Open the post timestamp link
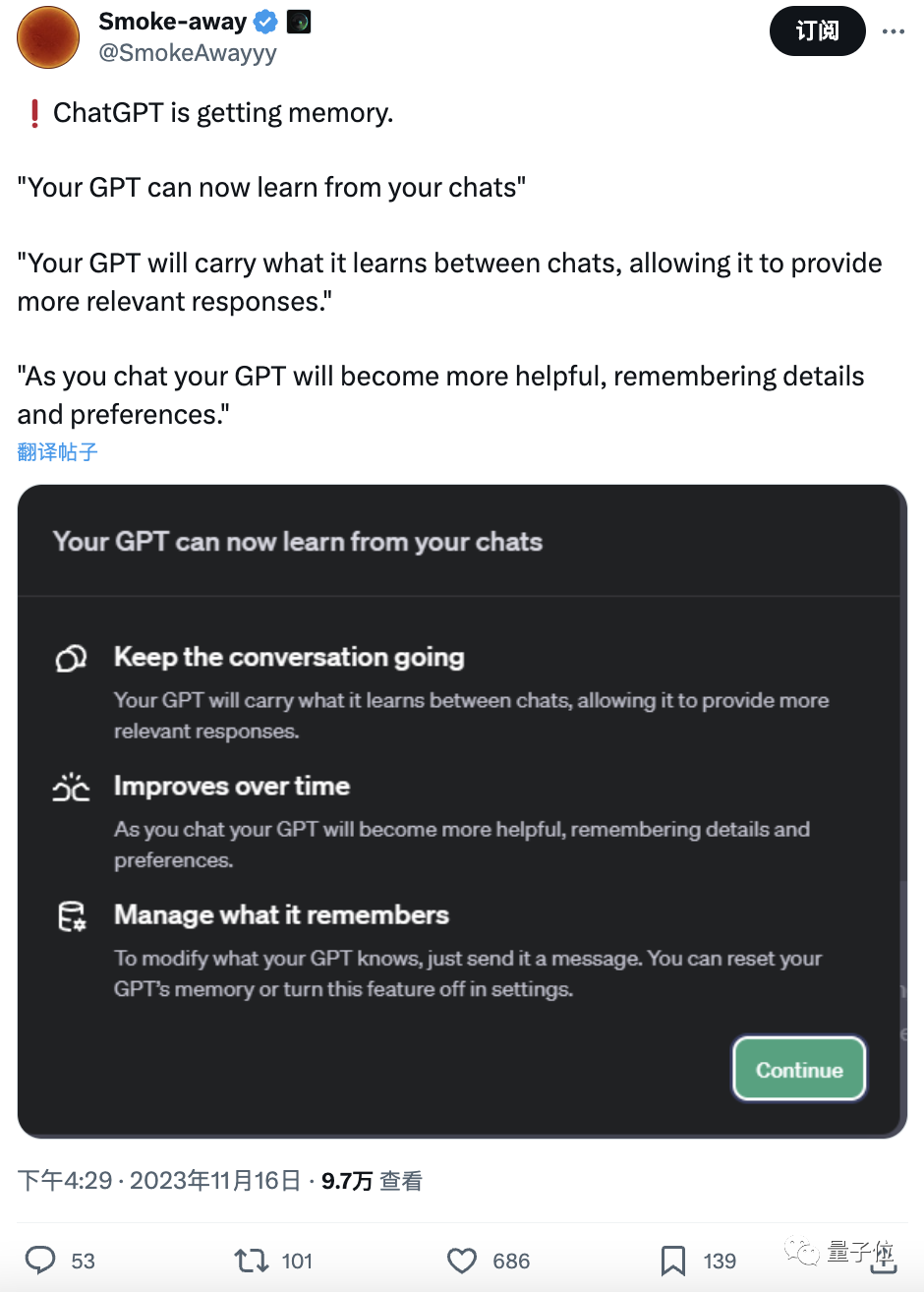The image size is (924, 1292). click(x=159, y=1181)
